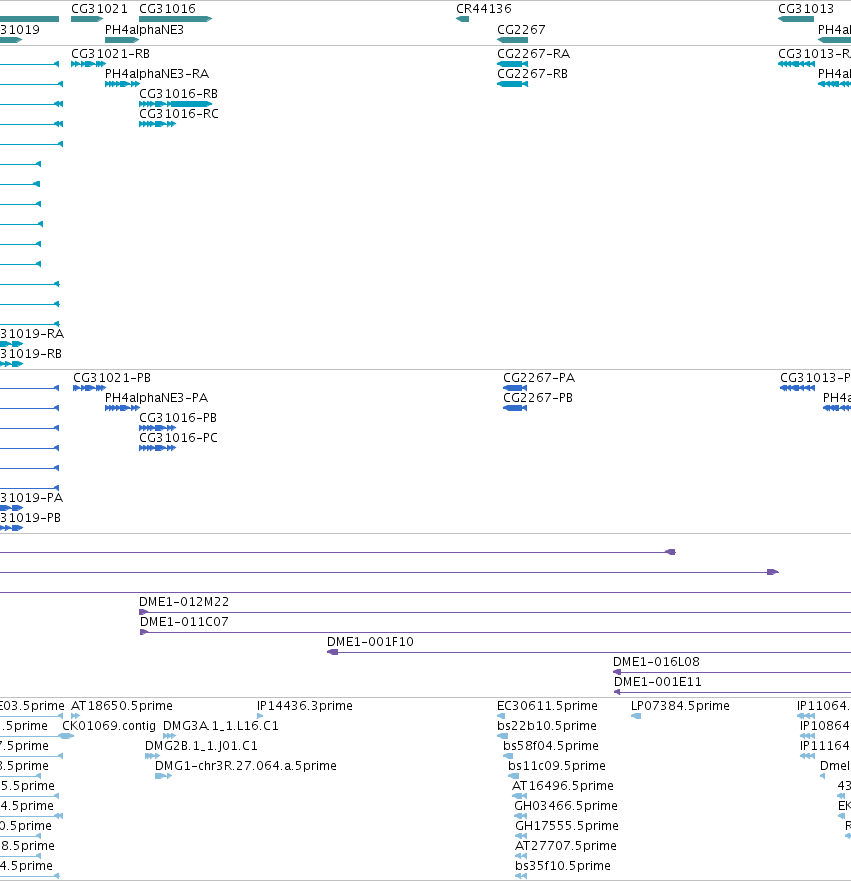This screenshot has width=851, height=881.
Task: Select EST IP14436.3prime
Action: 304,706
